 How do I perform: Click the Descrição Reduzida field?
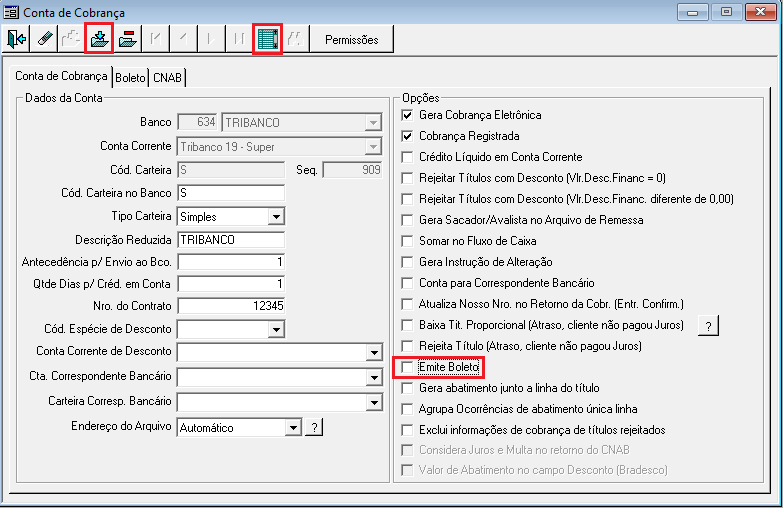[x=231, y=240]
